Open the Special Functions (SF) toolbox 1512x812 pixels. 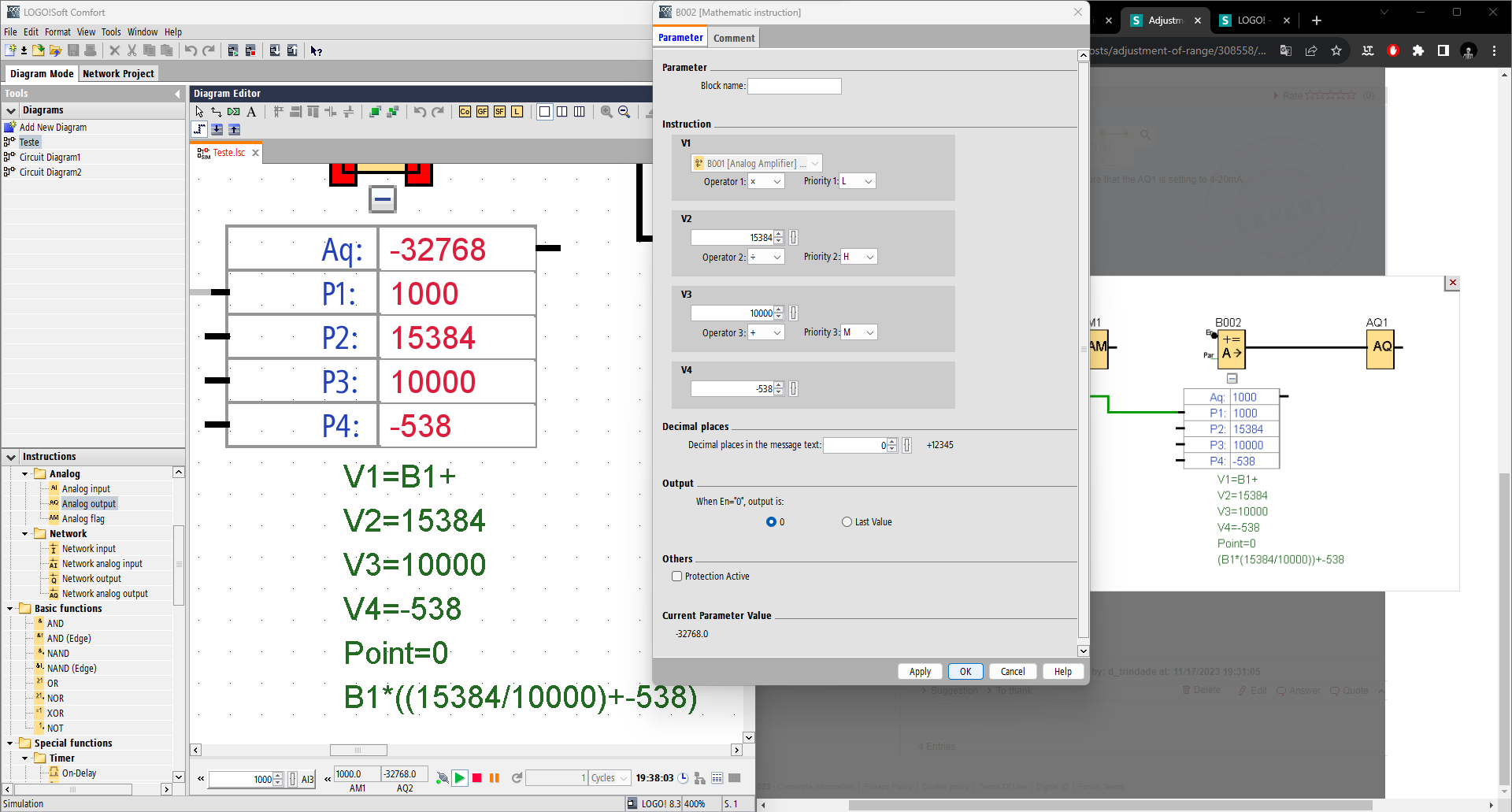499,112
